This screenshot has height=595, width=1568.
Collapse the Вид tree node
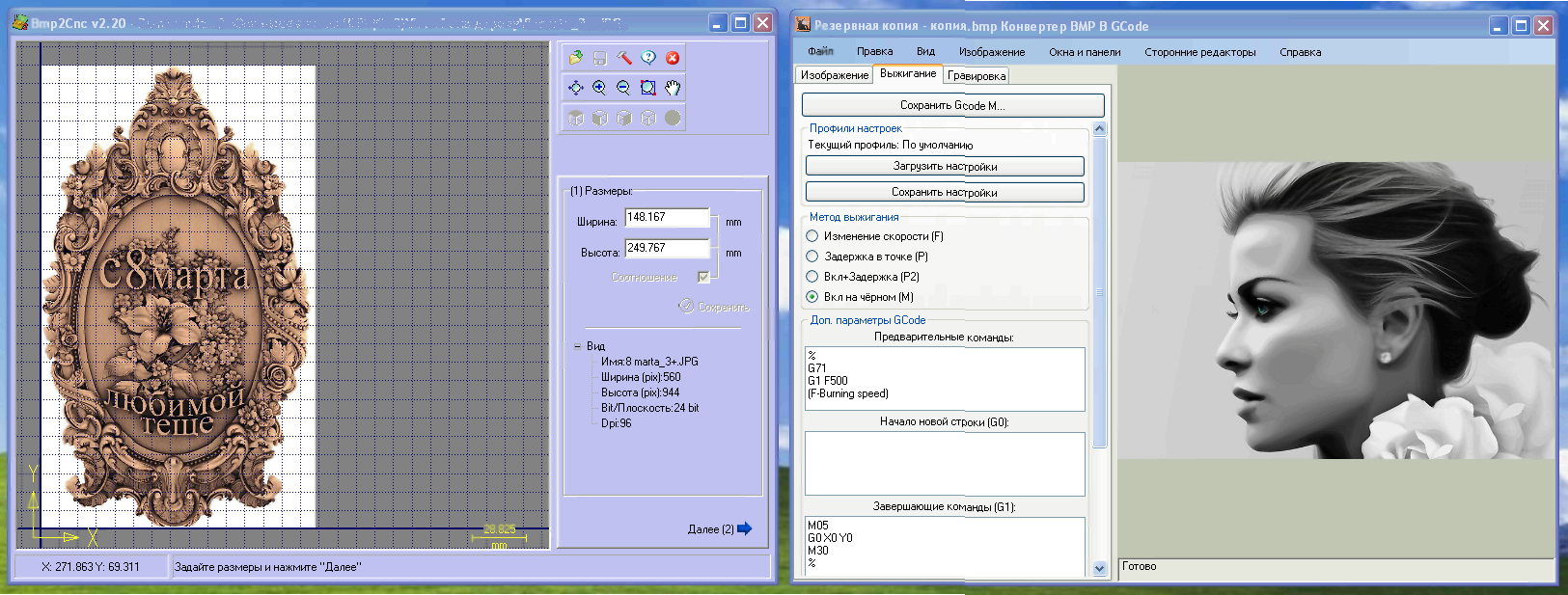click(x=577, y=346)
